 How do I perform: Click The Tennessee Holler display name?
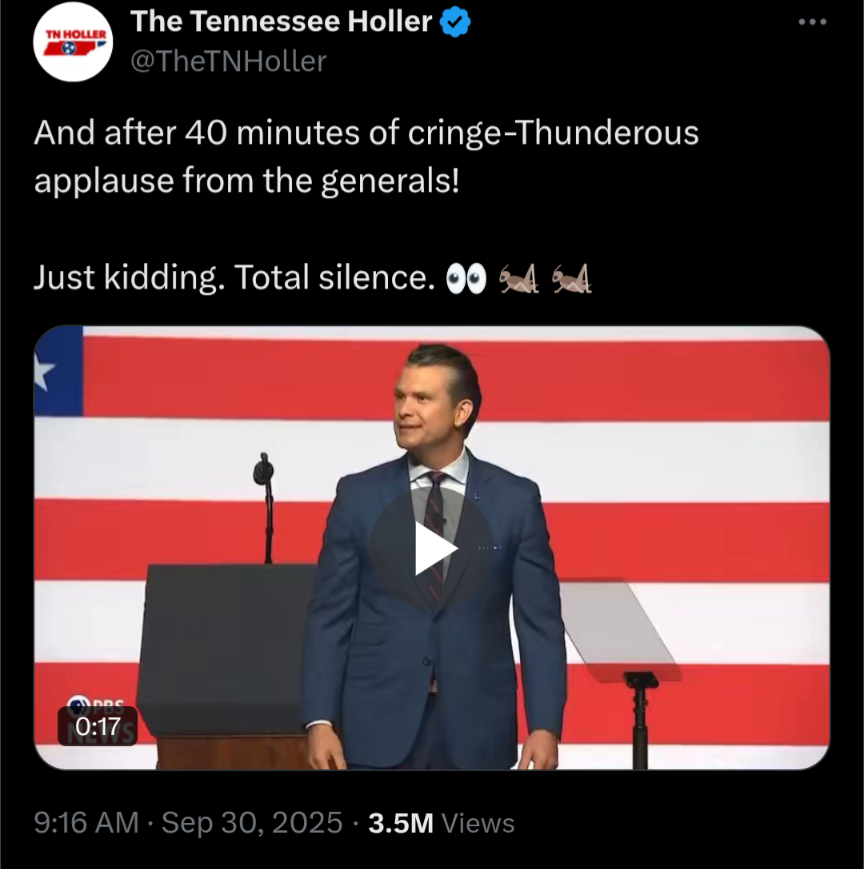tap(282, 21)
